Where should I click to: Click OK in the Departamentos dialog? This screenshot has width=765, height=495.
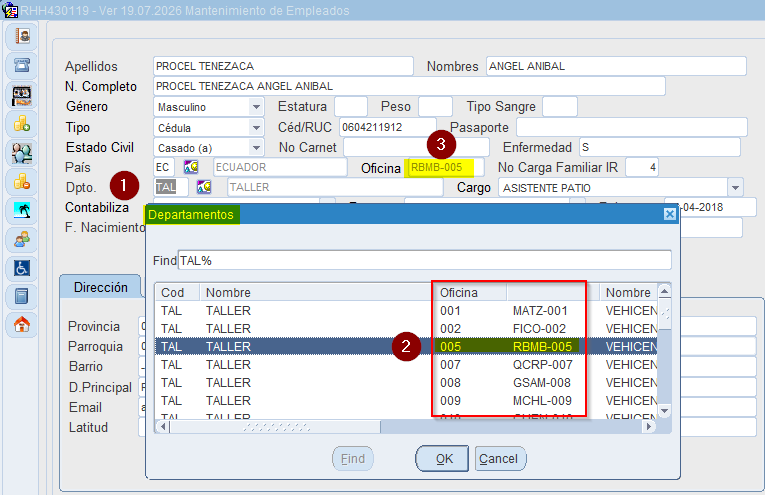tap(443, 458)
